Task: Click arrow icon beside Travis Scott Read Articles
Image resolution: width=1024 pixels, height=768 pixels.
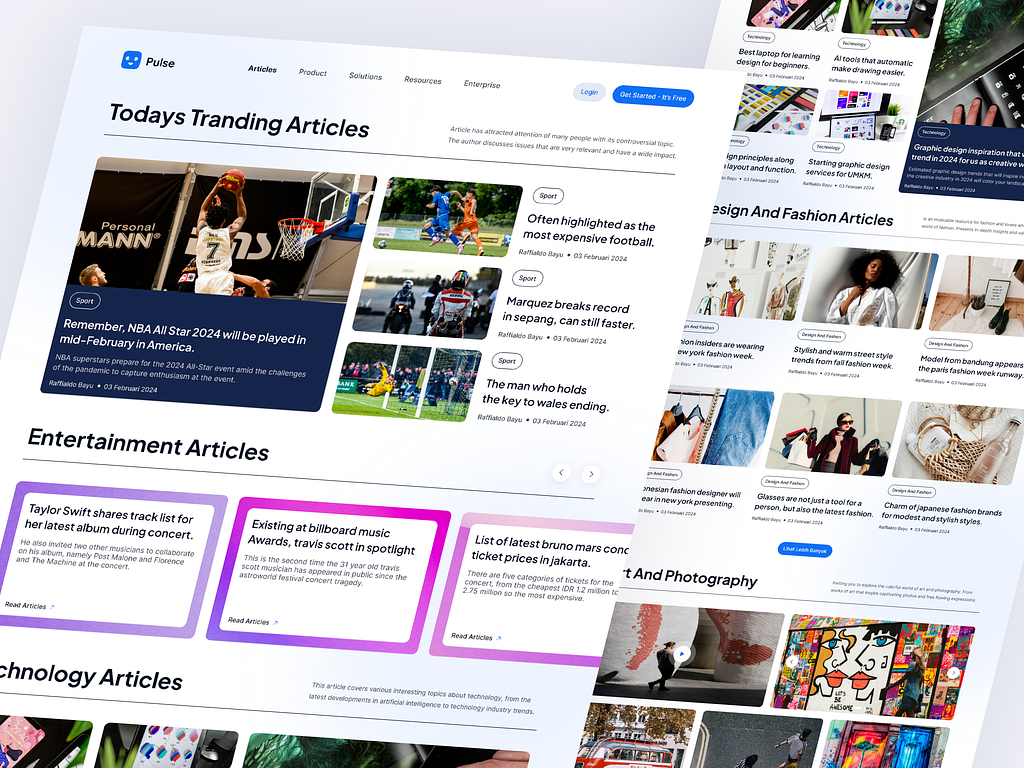Action: click(x=276, y=623)
